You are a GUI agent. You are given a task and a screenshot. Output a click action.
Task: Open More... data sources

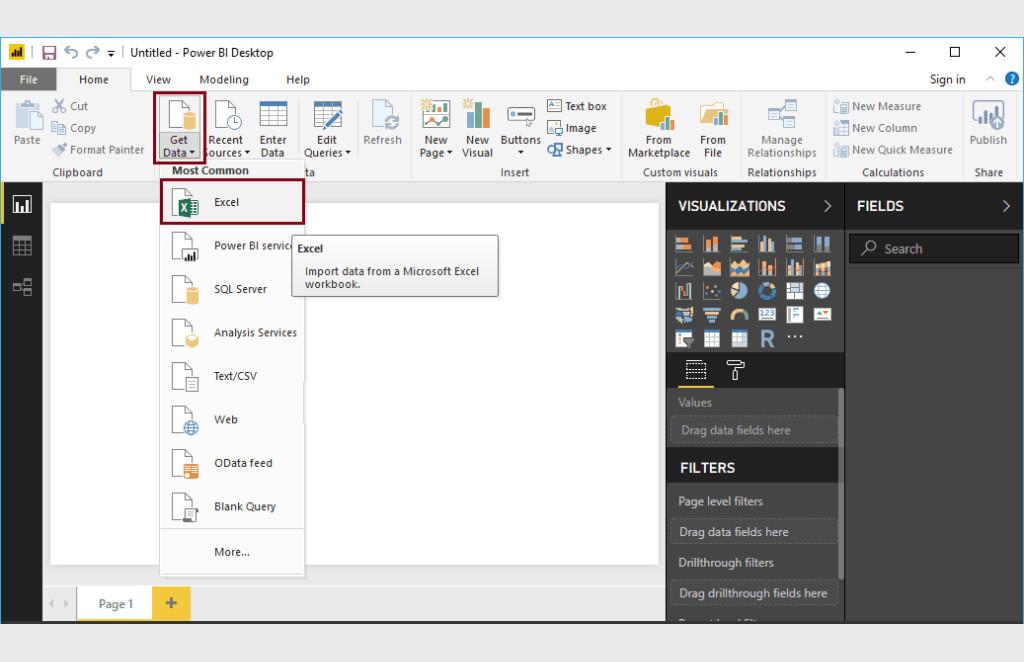[232, 552]
